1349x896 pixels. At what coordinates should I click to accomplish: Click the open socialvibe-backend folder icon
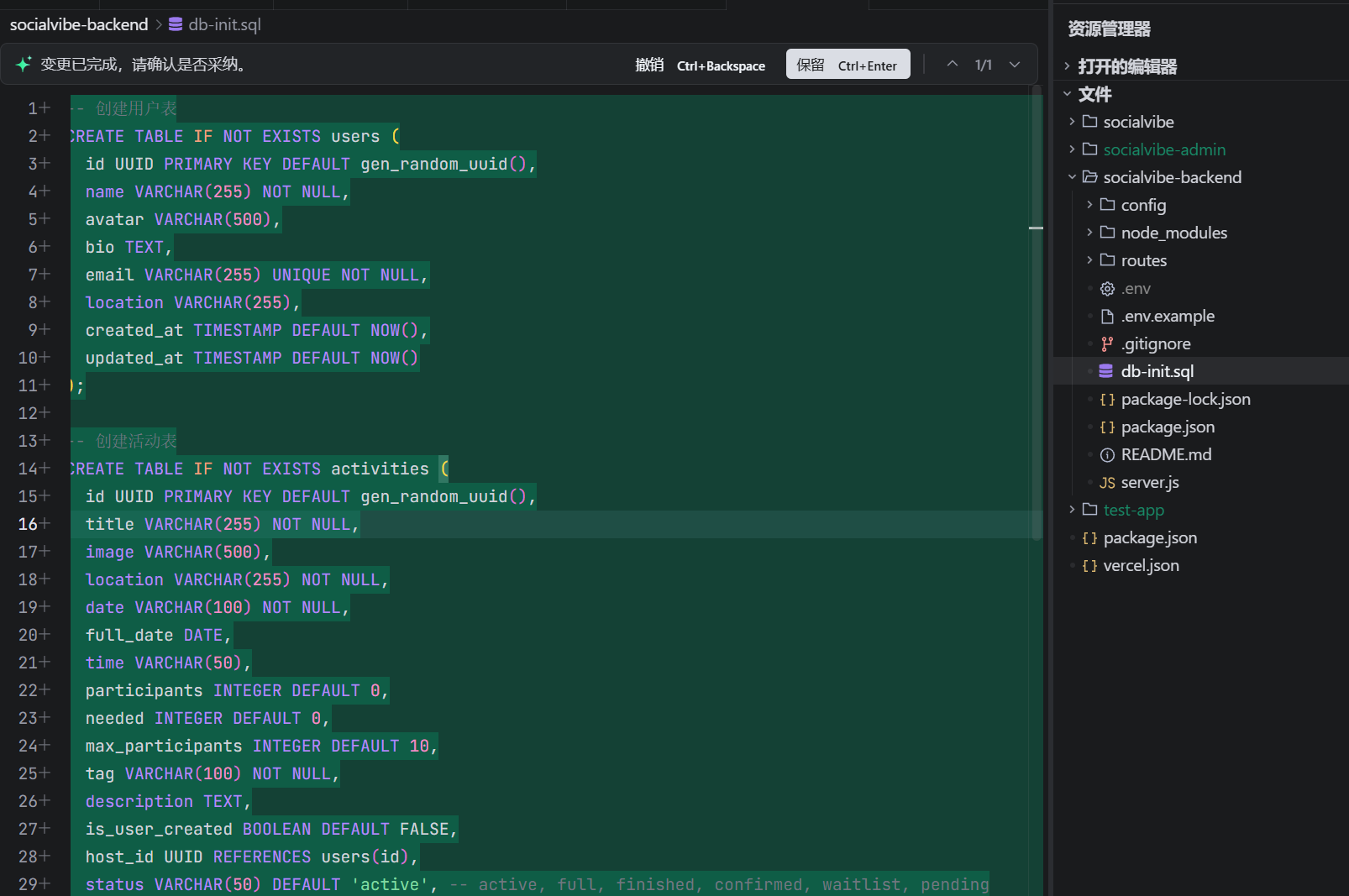(1090, 177)
